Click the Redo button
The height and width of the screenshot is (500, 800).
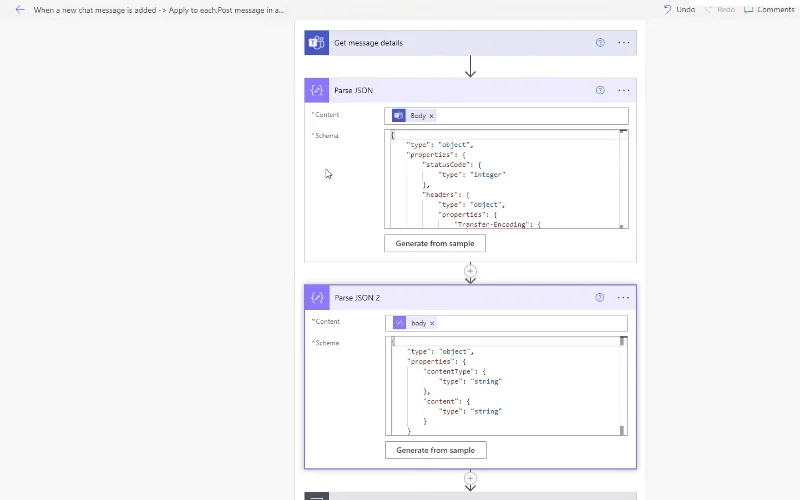click(x=720, y=9)
